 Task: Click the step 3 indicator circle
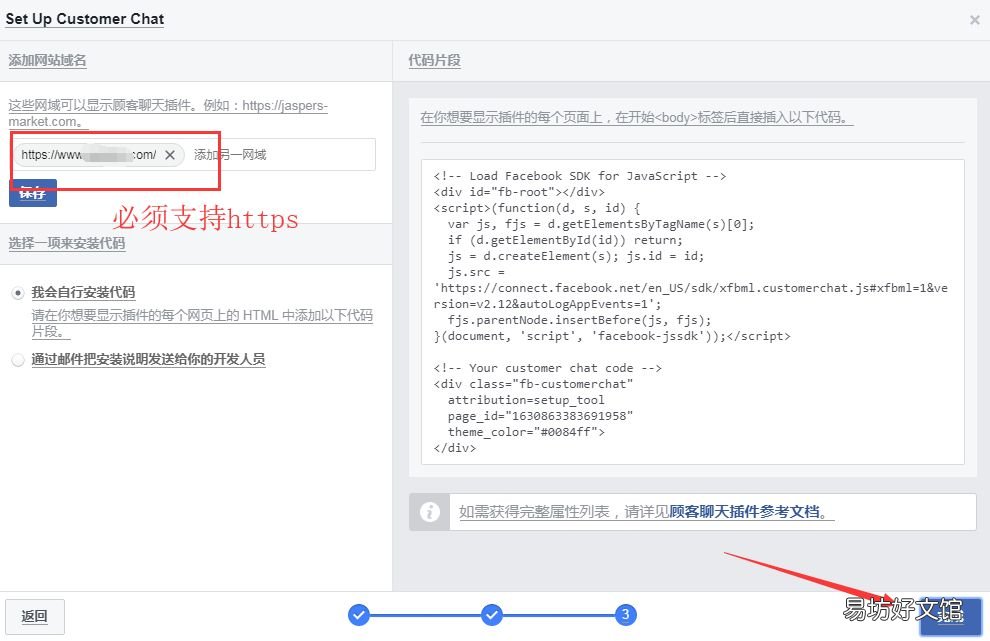pos(625,614)
